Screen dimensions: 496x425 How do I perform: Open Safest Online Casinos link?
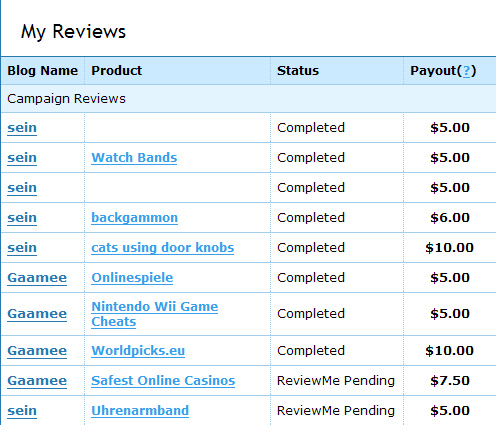[163, 381]
